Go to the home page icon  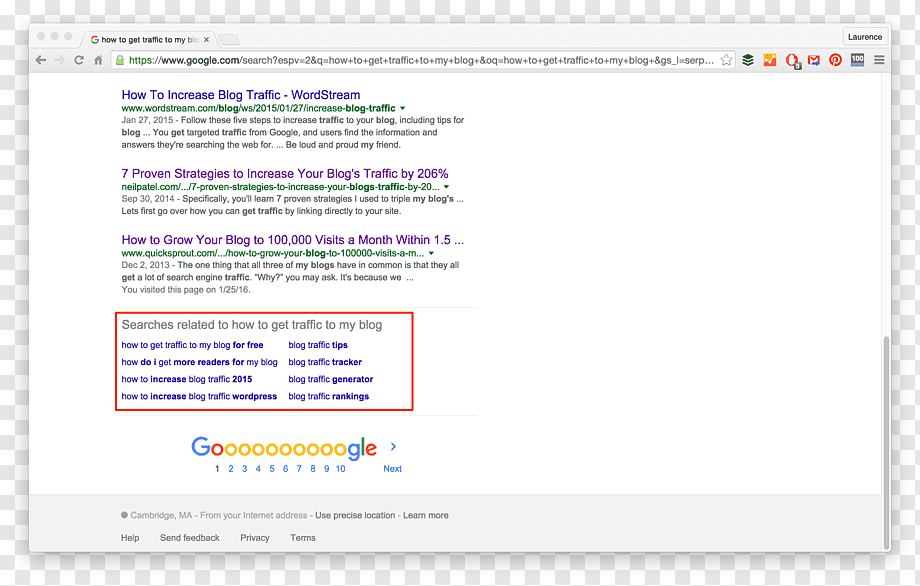pyautogui.click(x=99, y=60)
